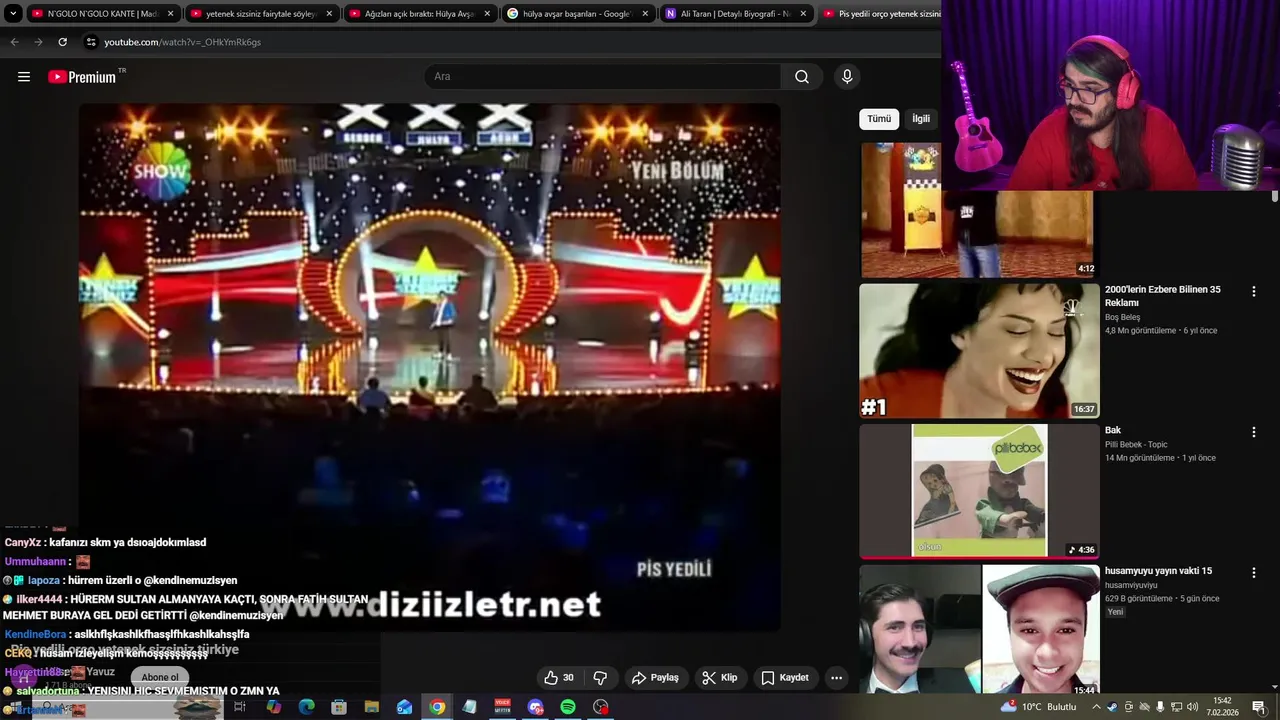
Task: Open Microsoft Store from the taskbar
Action: 339,707
